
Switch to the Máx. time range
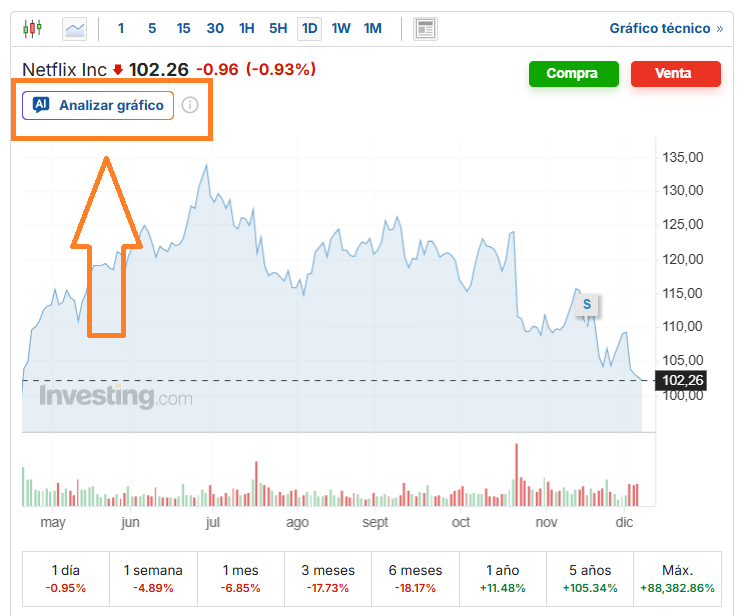677,578
